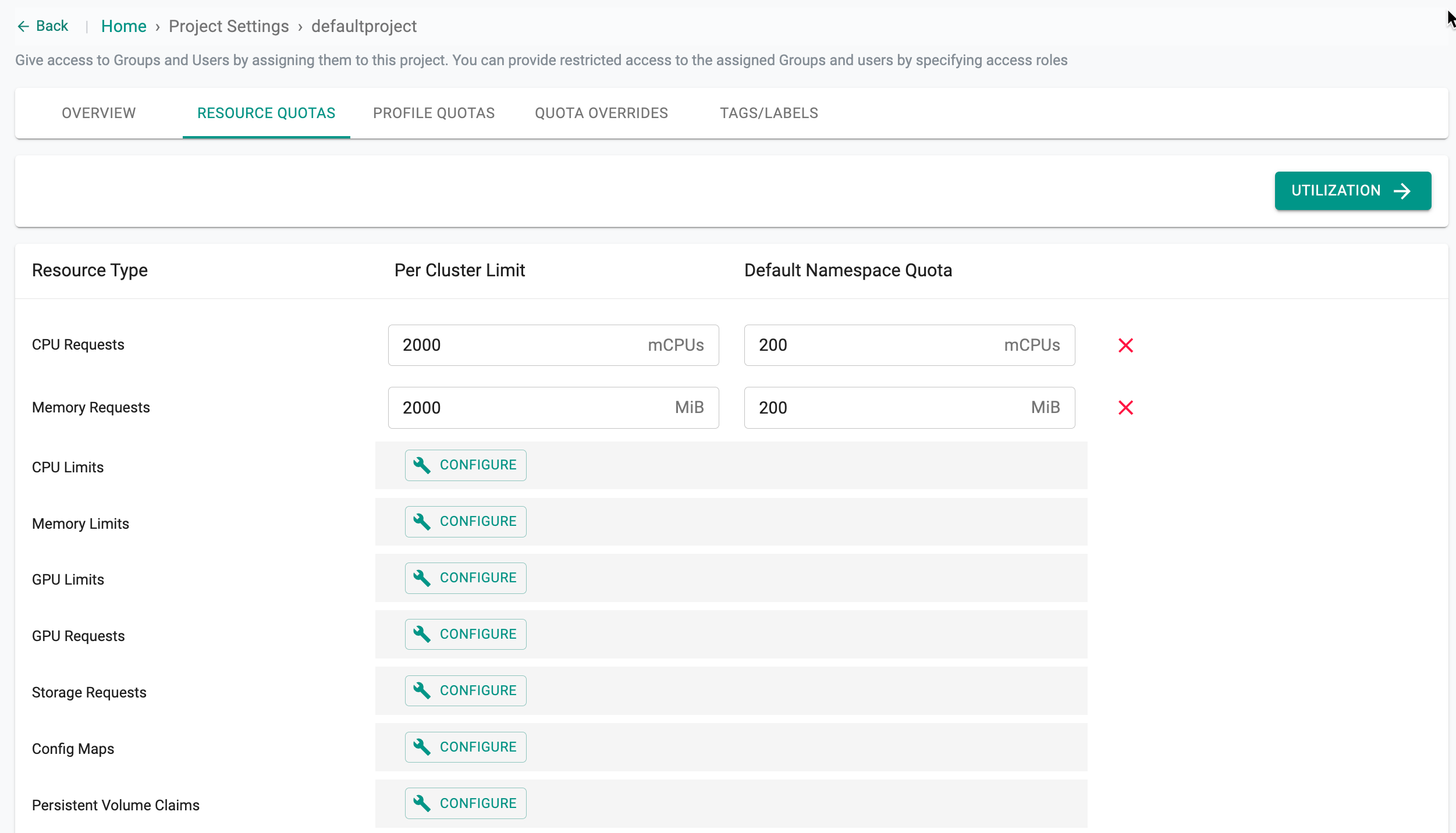
Task: Click the wrench icon for Config Maps
Action: 422,747
